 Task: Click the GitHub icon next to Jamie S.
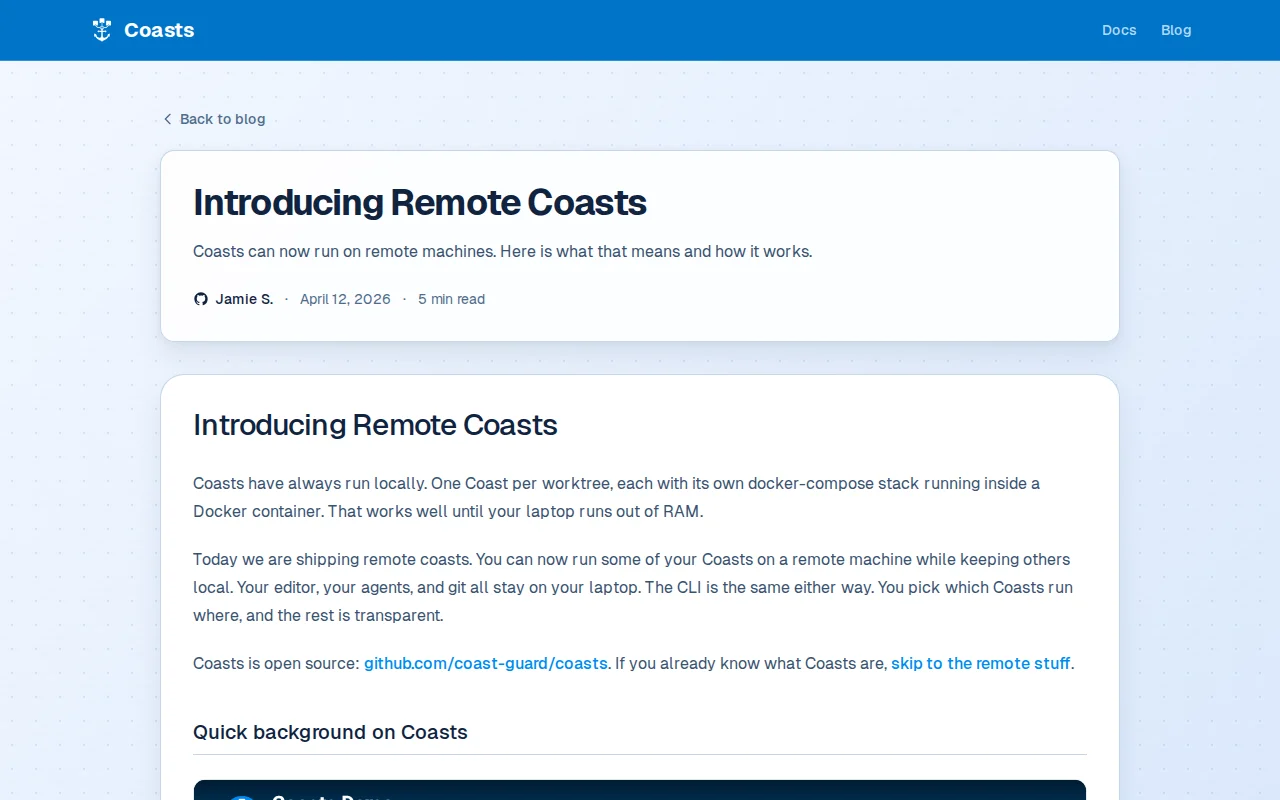click(x=201, y=299)
